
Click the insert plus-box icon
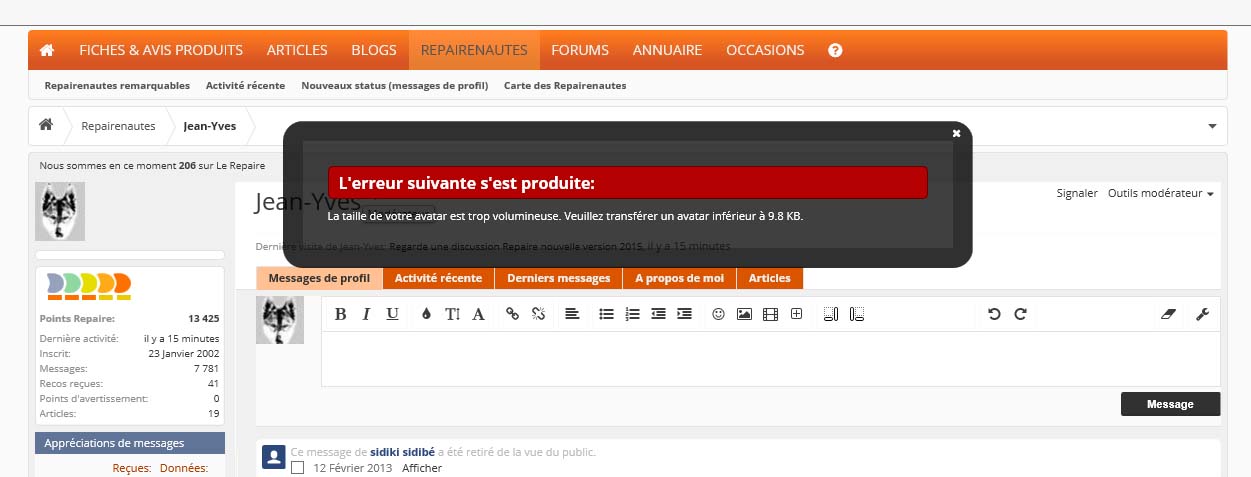tap(796, 314)
